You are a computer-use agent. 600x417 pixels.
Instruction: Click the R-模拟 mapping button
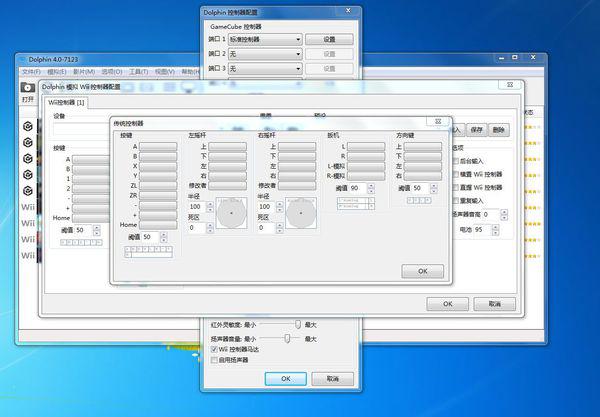click(x=366, y=176)
